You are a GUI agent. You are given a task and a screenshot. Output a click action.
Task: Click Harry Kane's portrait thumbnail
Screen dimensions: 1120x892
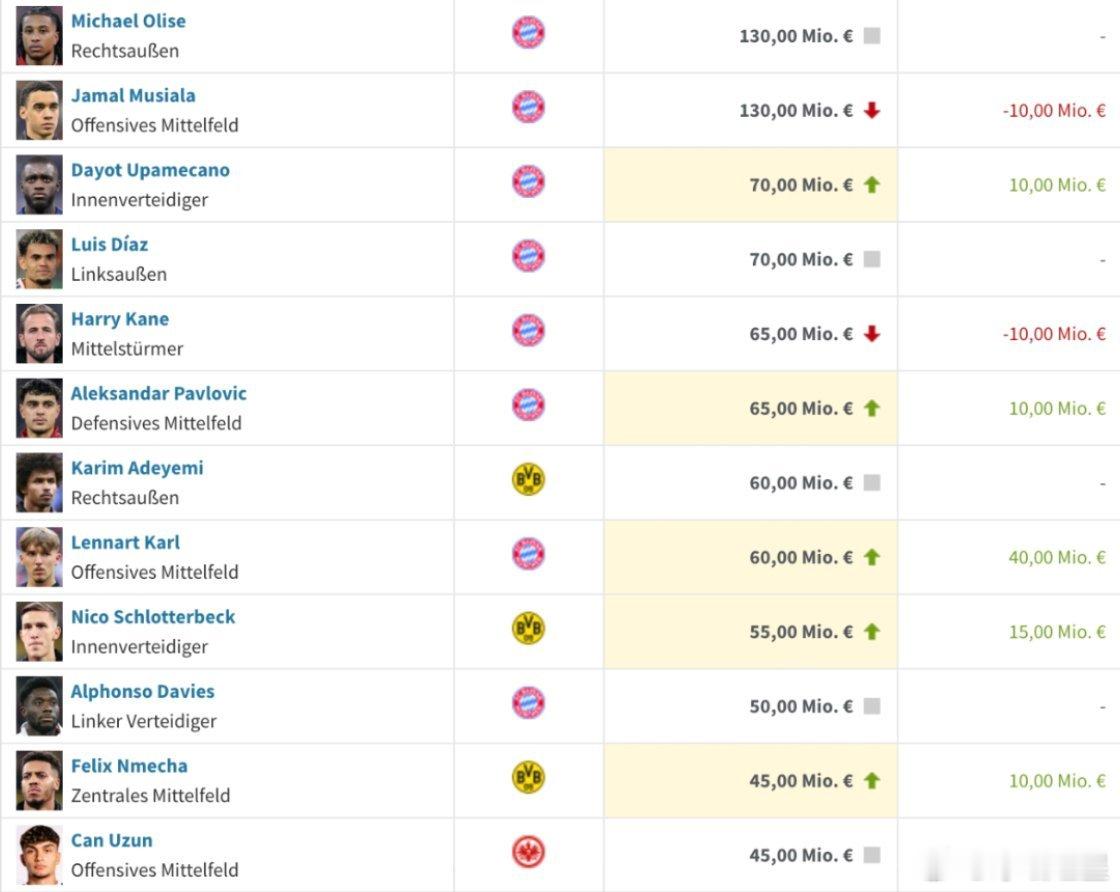[x=39, y=334]
